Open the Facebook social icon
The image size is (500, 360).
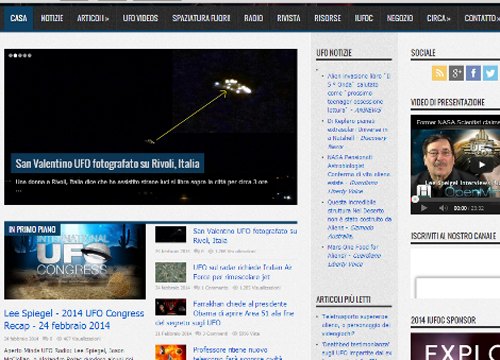473,73
